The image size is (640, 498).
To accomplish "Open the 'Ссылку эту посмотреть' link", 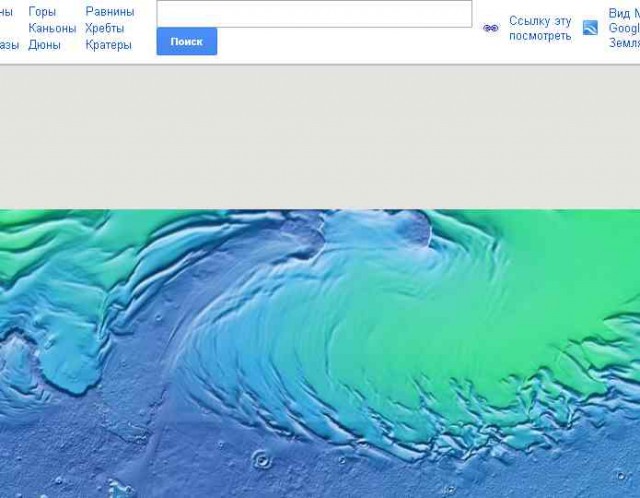I will pos(540,28).
